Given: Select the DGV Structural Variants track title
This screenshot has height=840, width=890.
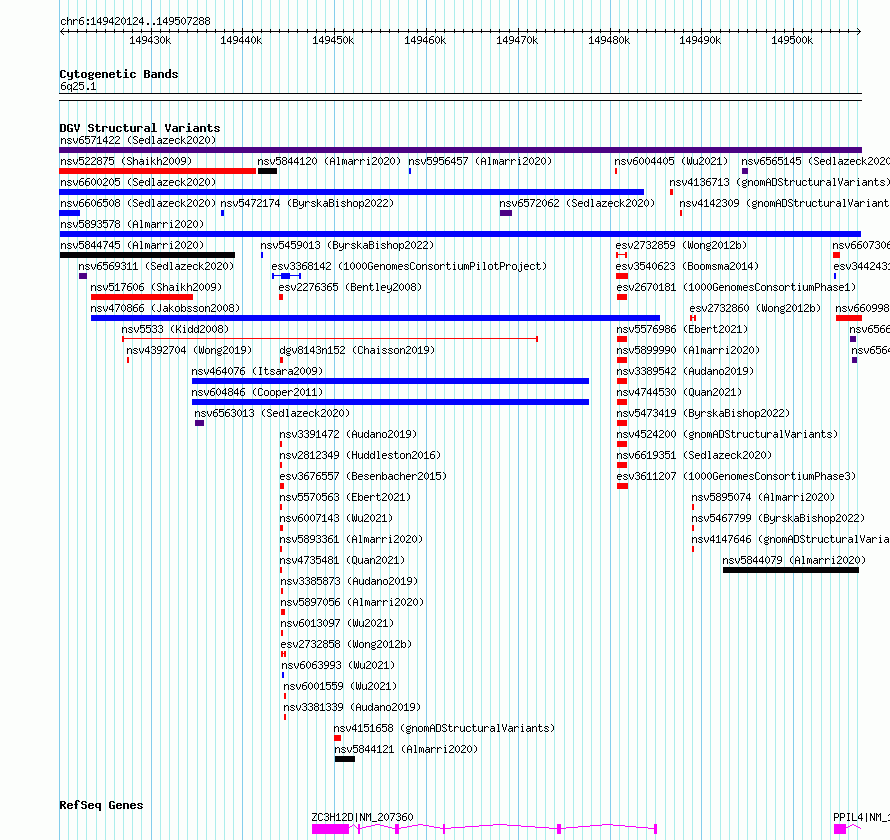Looking at the screenshot, I should pyautogui.click(x=140, y=128).
